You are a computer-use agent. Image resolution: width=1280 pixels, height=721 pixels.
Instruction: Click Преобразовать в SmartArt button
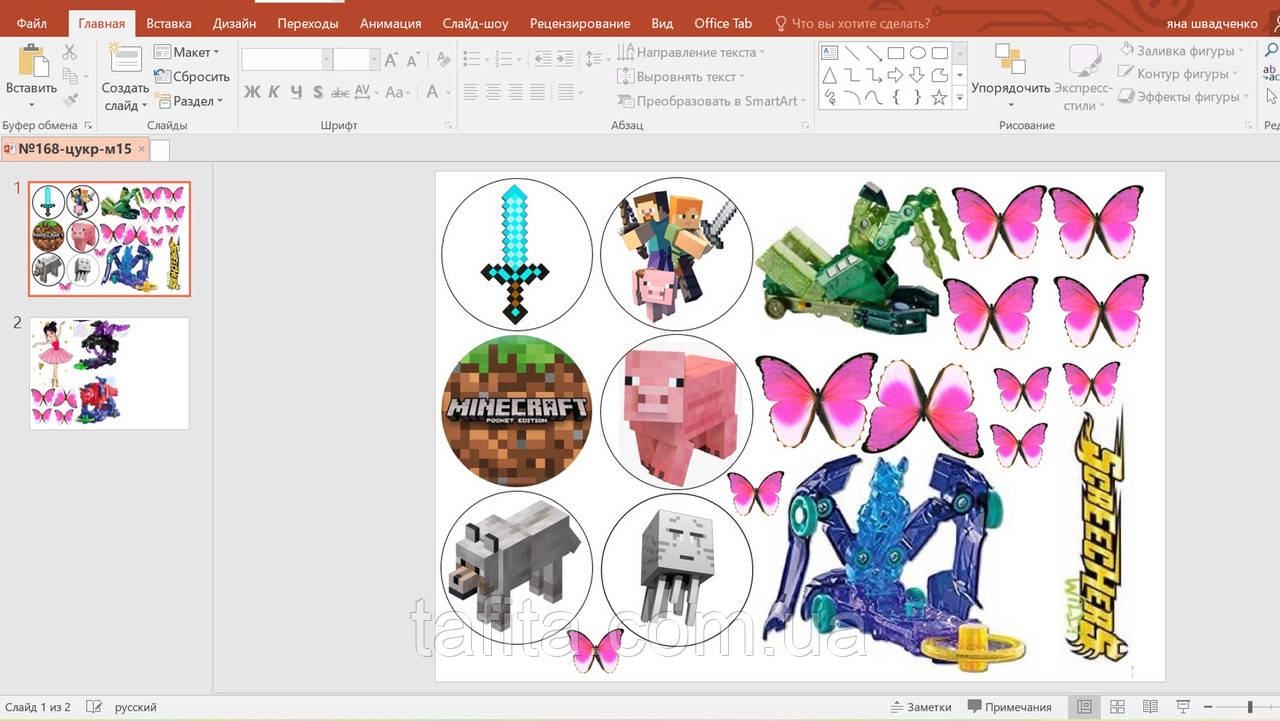point(713,101)
